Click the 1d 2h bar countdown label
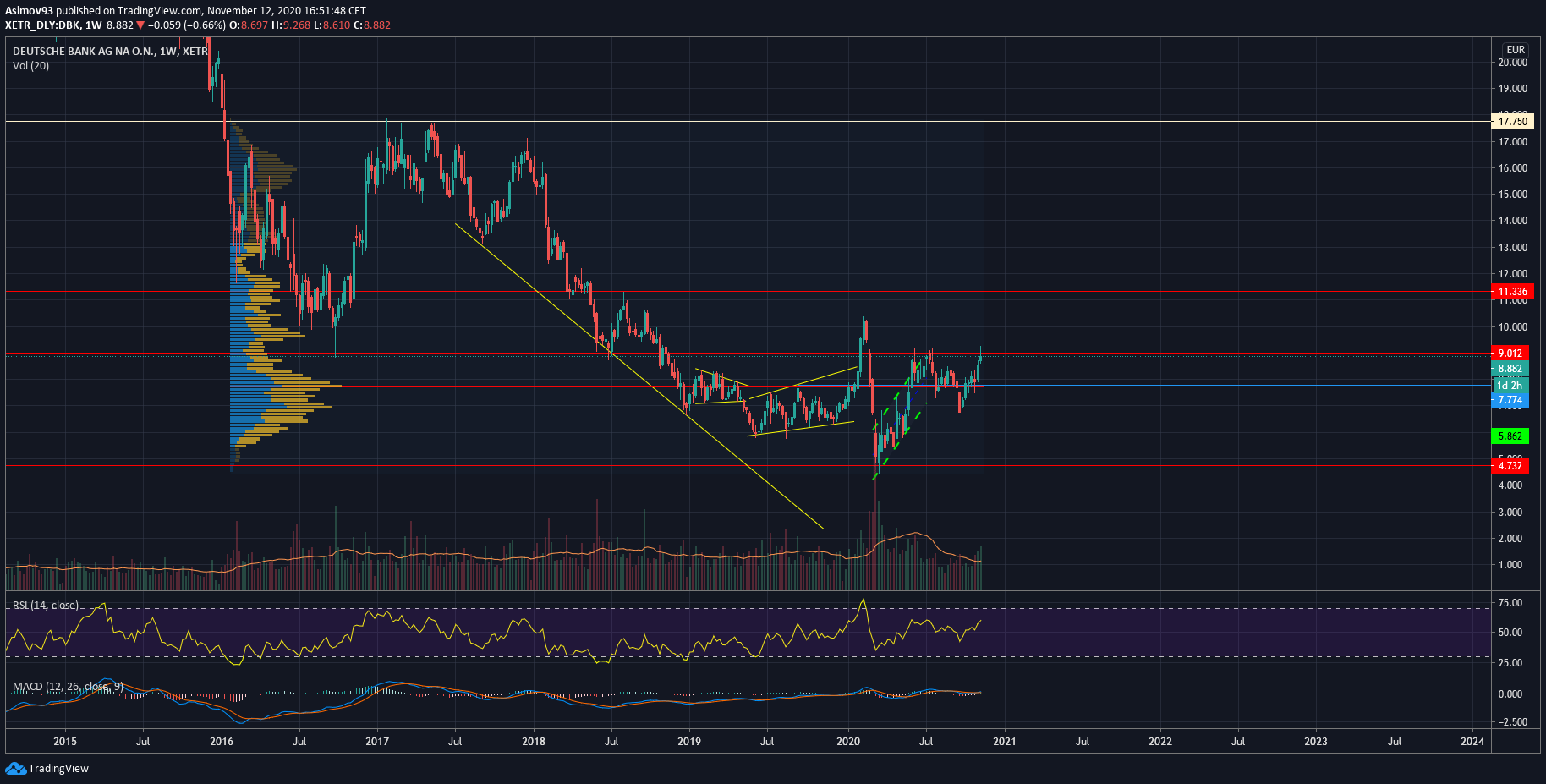This screenshot has height=784, width=1546. (x=1510, y=386)
